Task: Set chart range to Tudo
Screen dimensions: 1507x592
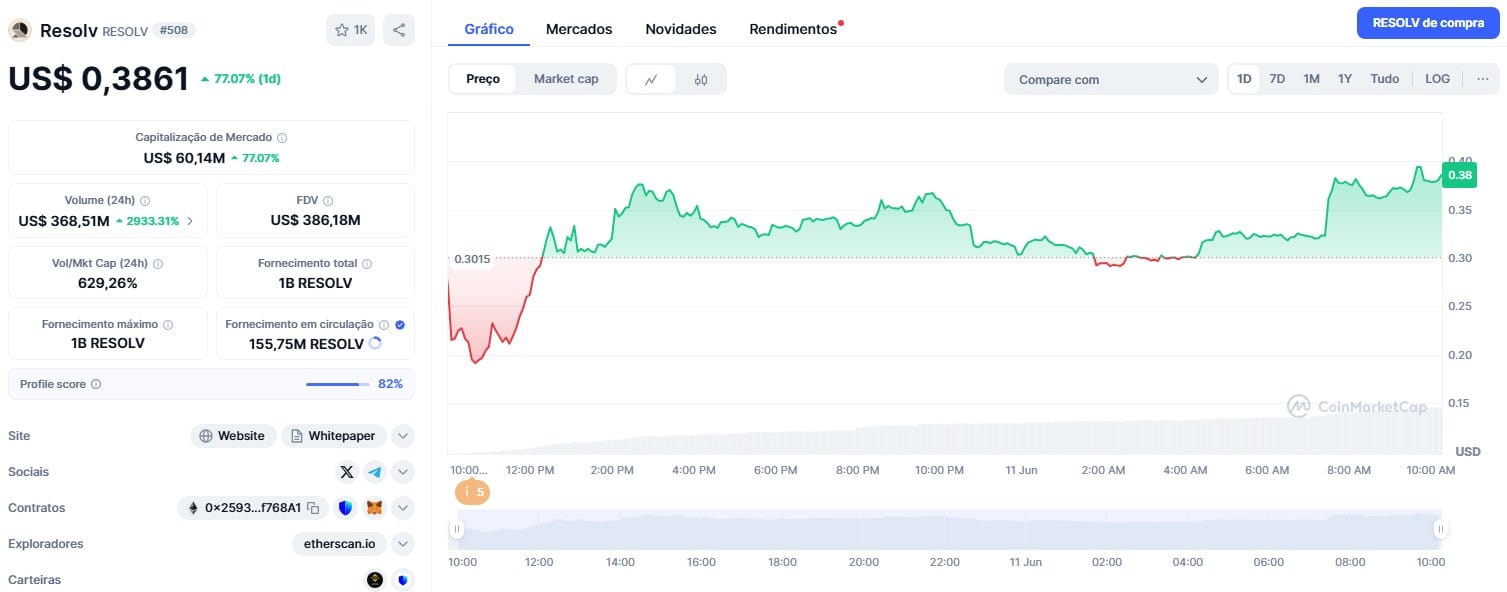Action: tap(1385, 79)
